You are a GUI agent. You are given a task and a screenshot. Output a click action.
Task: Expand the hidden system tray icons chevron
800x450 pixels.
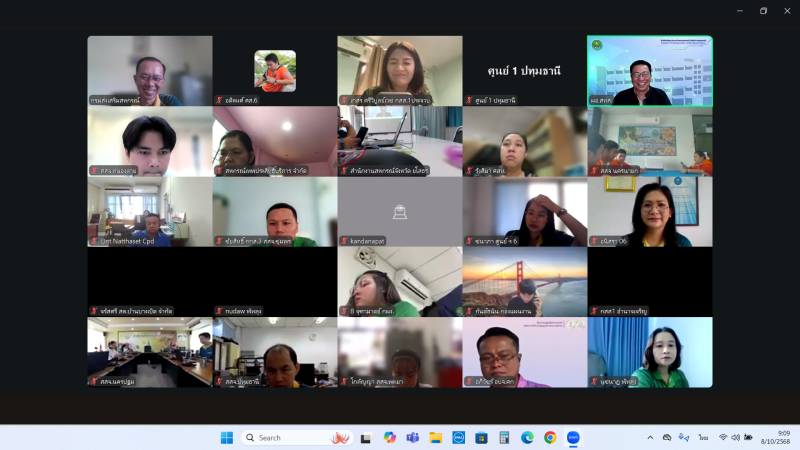tap(650, 437)
